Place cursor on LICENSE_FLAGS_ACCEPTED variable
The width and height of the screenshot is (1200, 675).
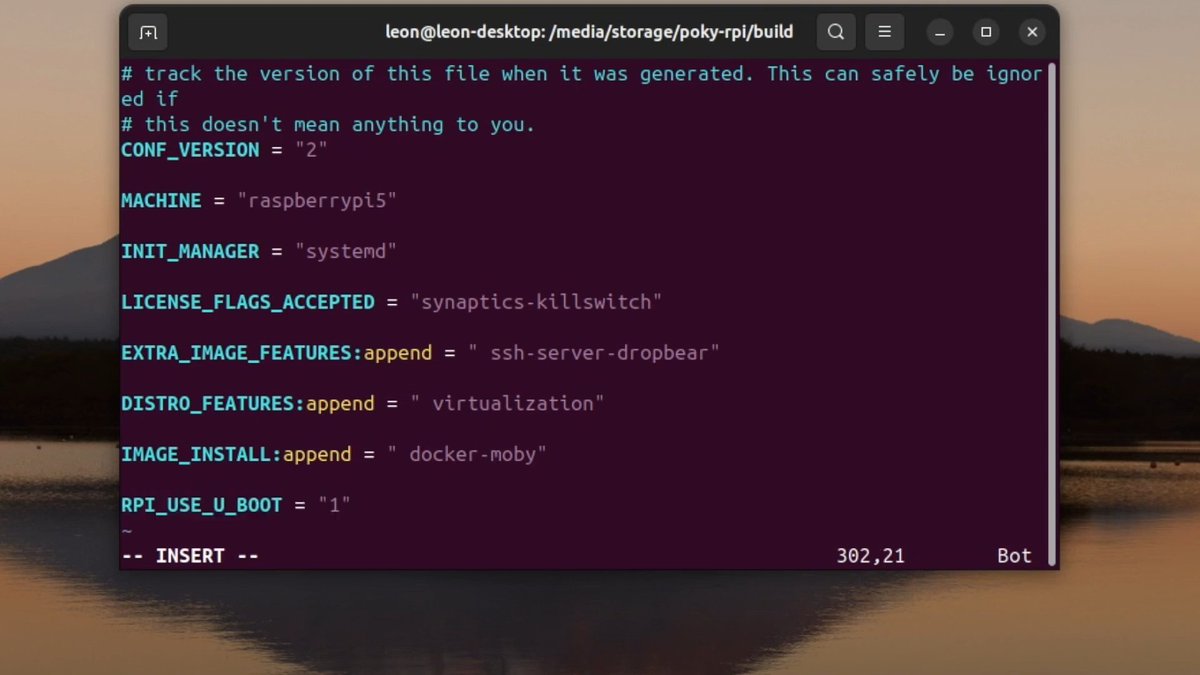click(x=248, y=302)
